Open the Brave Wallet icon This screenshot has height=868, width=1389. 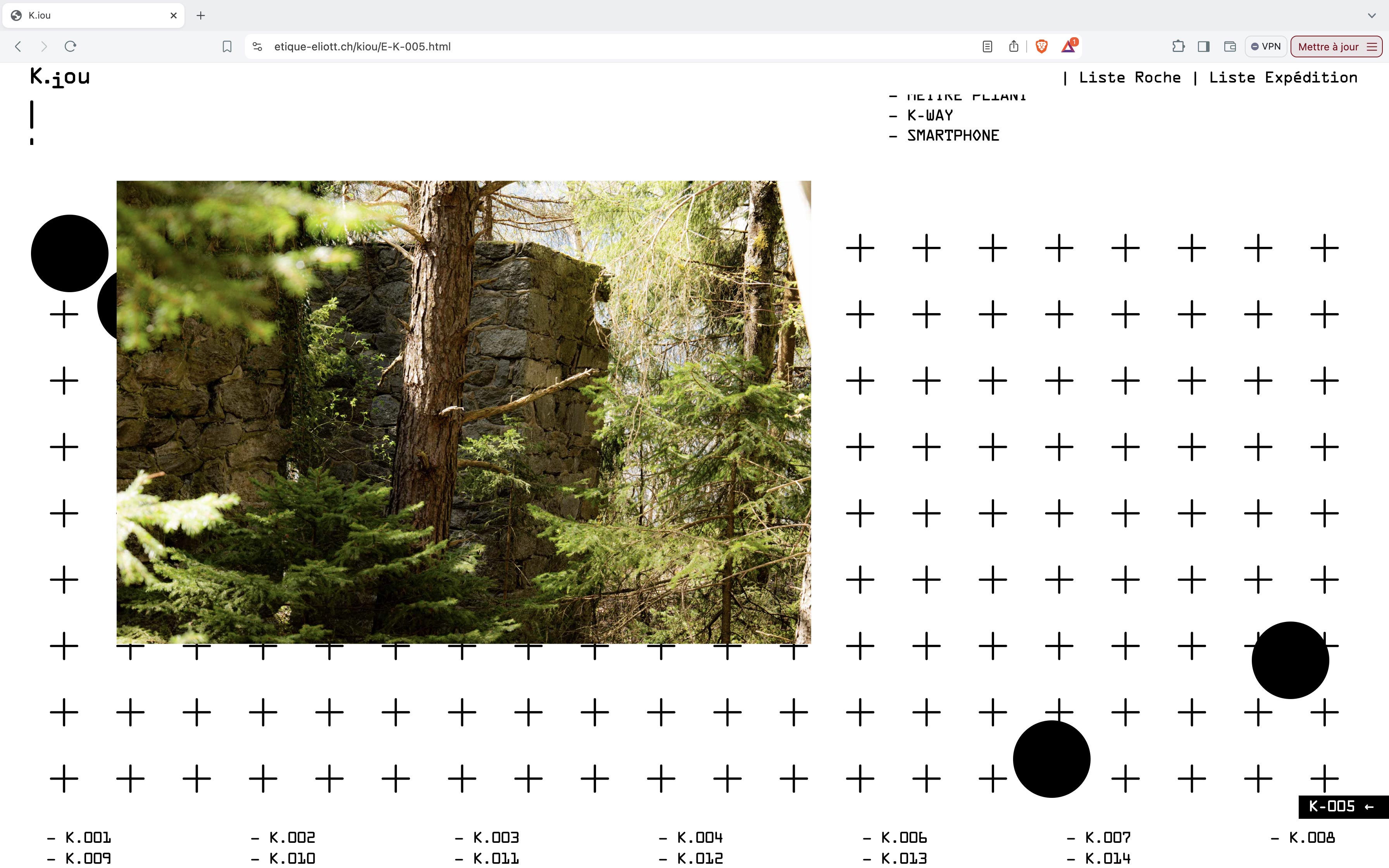(1229, 46)
